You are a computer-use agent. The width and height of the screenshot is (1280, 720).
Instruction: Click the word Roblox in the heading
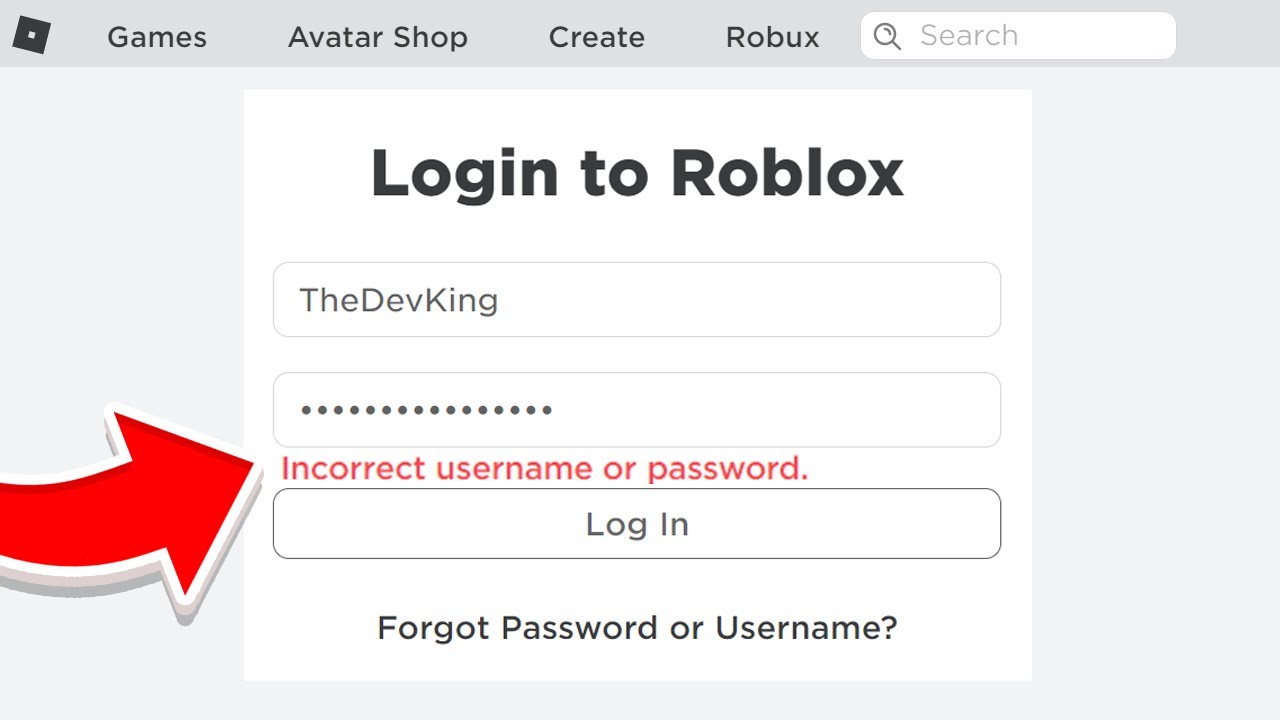(787, 174)
